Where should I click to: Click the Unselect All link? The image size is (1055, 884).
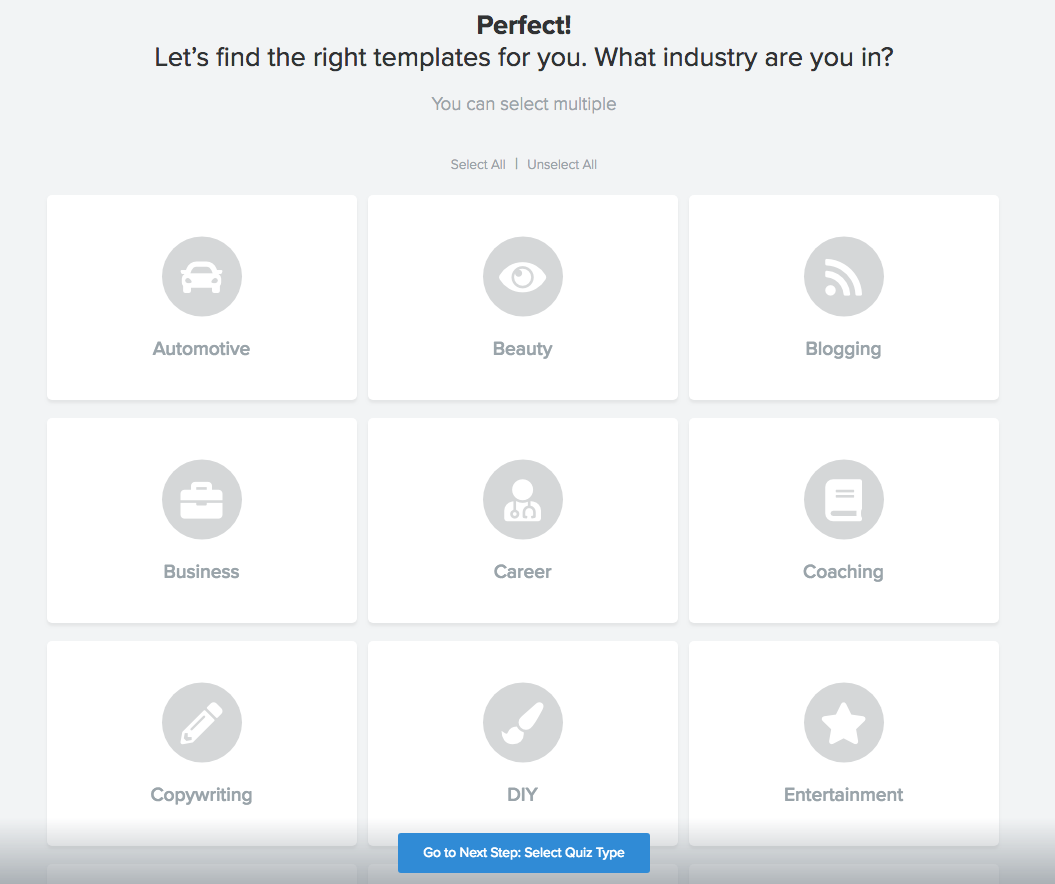(562, 165)
